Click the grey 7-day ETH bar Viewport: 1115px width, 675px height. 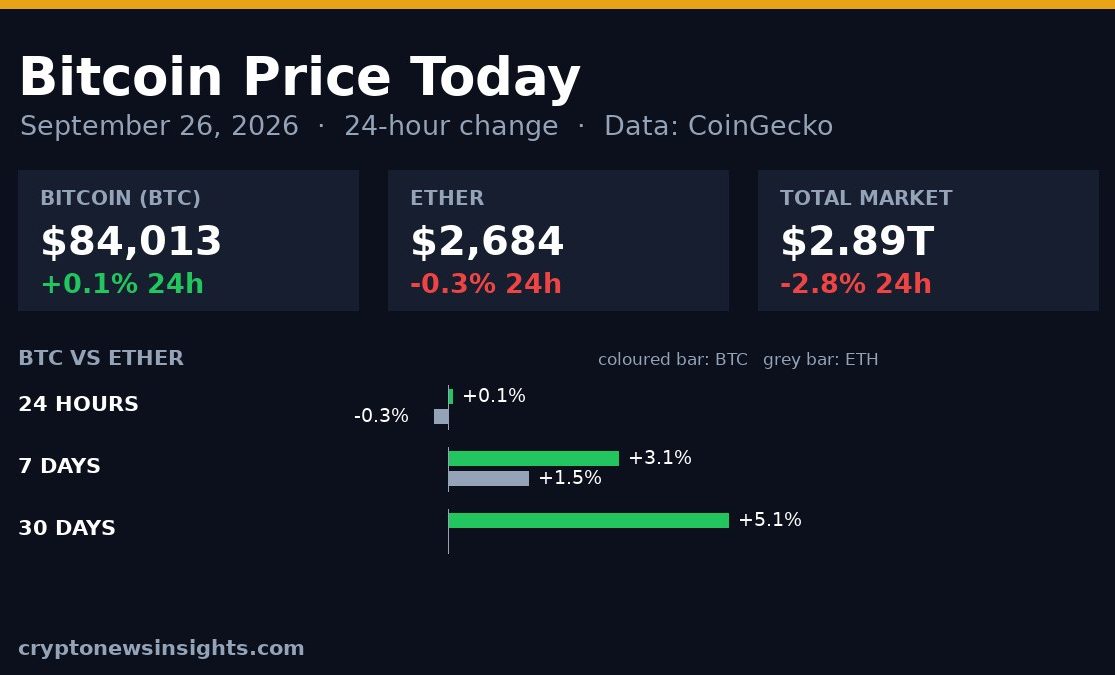point(489,479)
